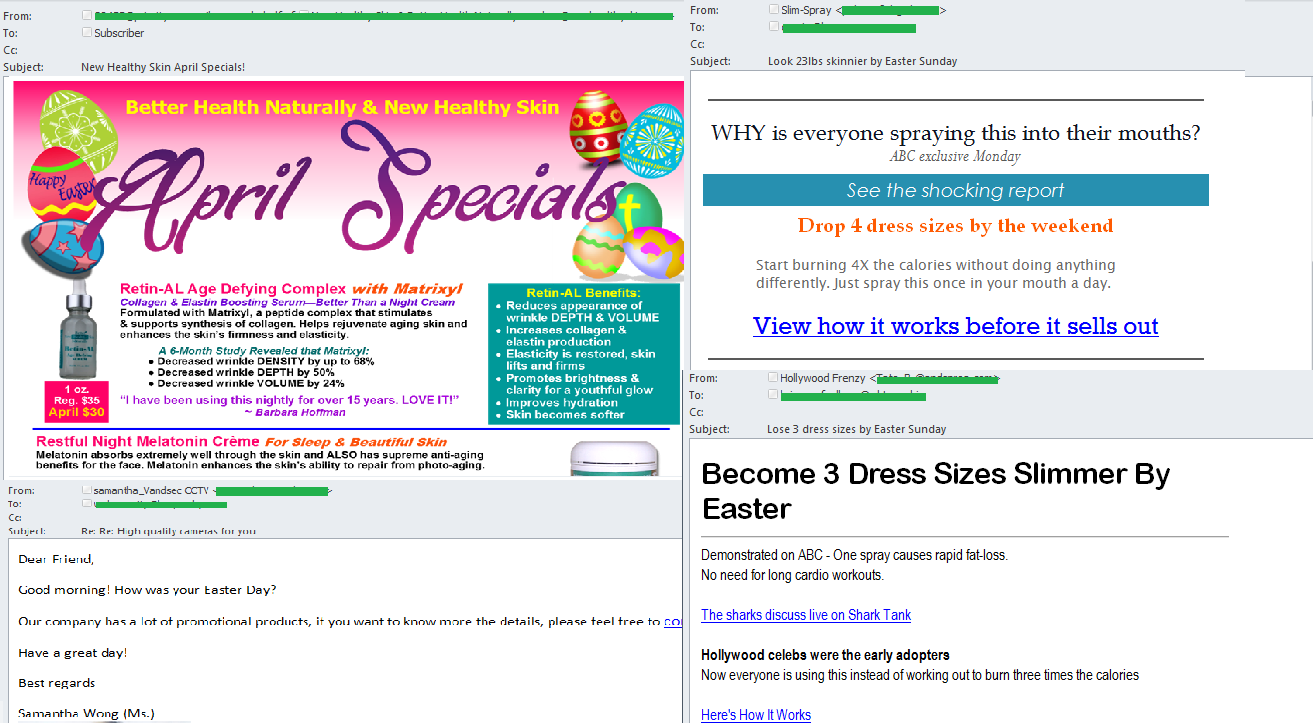Viewport: 1313px width, 723px height.
Task: Click the "Happy Easter" egg graphic
Action: (x=62, y=184)
